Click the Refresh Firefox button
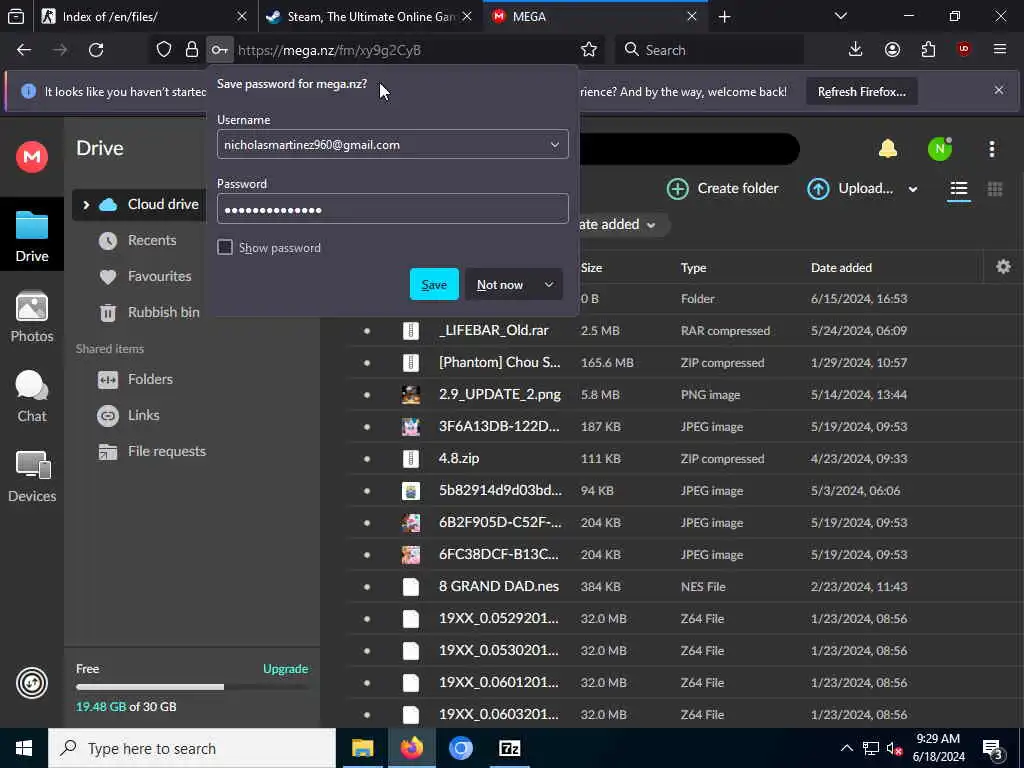The width and height of the screenshot is (1024, 768). [861, 92]
